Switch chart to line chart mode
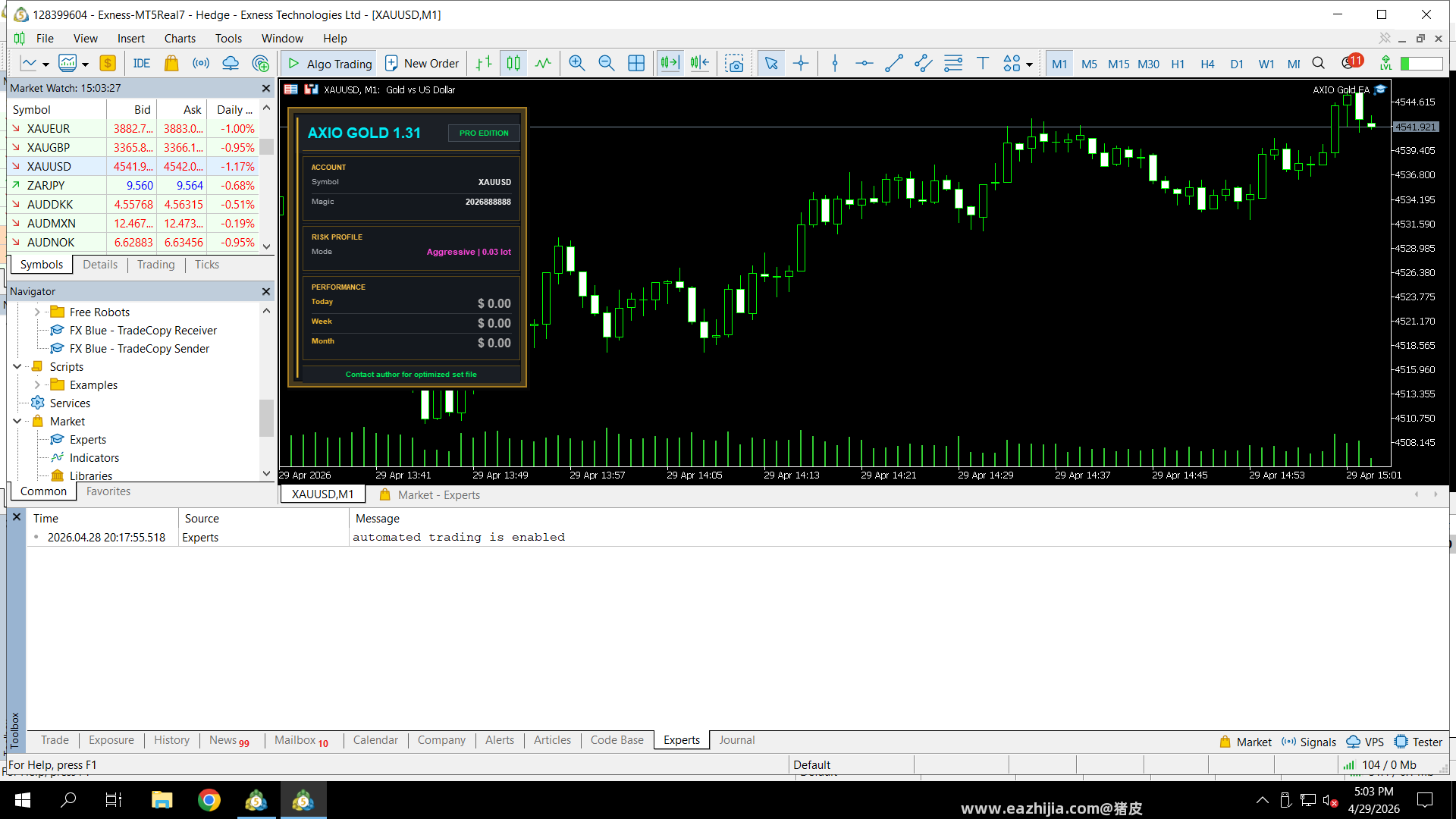 [x=543, y=64]
